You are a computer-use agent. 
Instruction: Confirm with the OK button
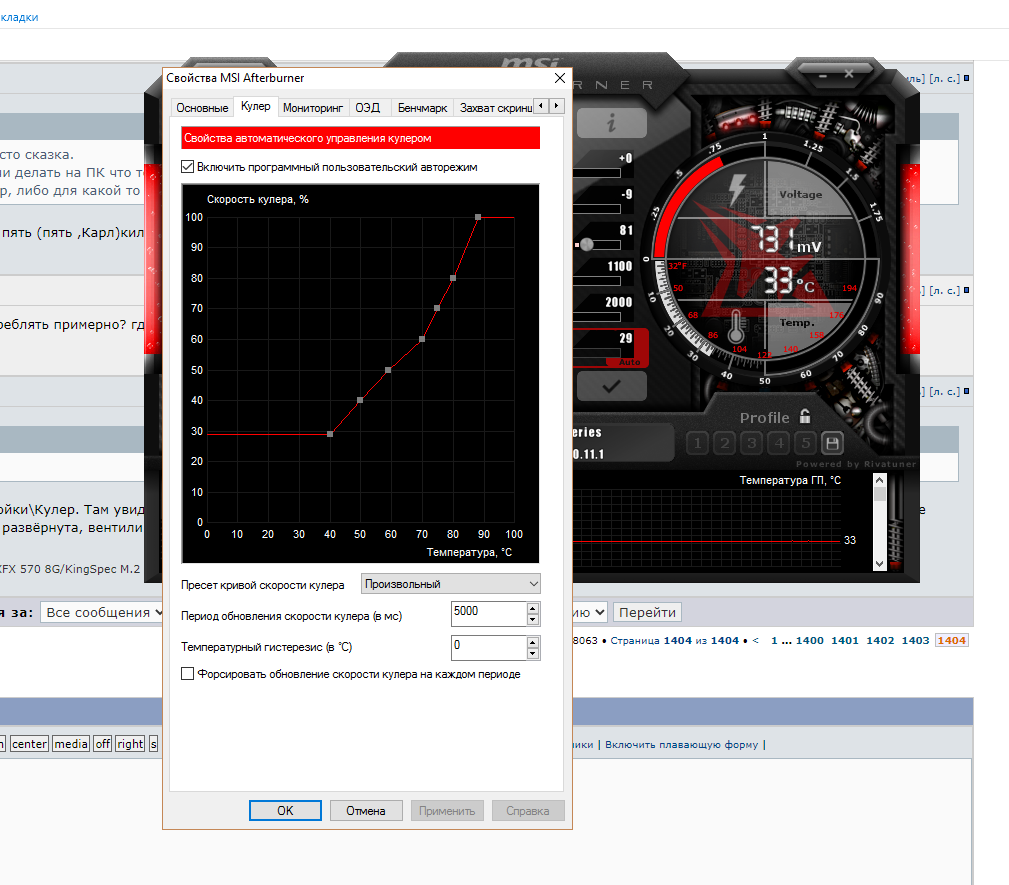click(285, 810)
